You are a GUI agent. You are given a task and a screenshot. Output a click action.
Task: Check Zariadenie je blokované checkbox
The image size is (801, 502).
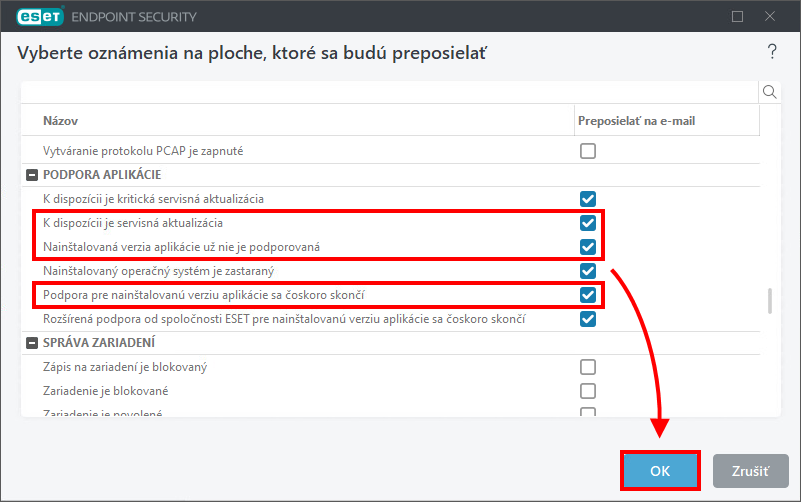[588, 391]
